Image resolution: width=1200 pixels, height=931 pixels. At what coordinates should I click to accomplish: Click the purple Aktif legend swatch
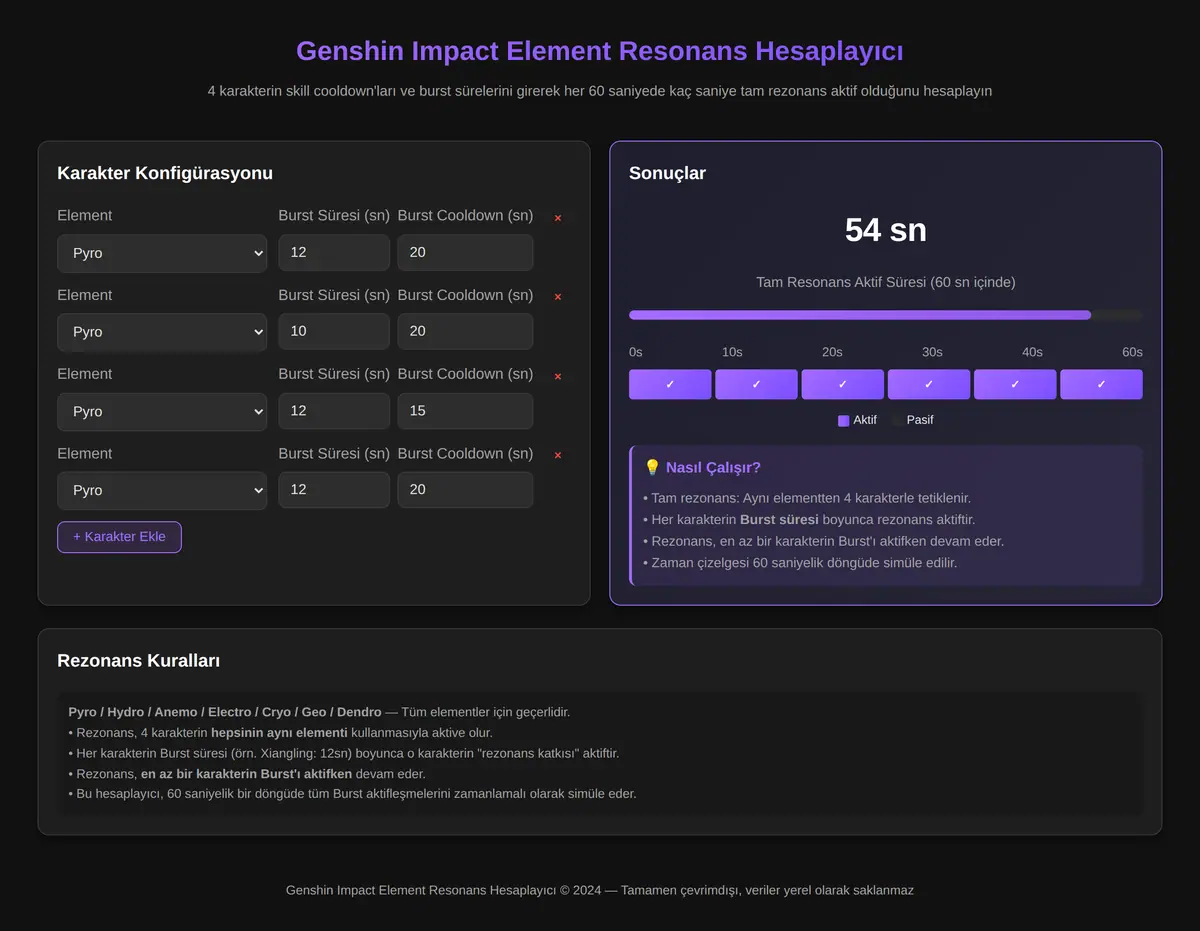[x=843, y=420]
